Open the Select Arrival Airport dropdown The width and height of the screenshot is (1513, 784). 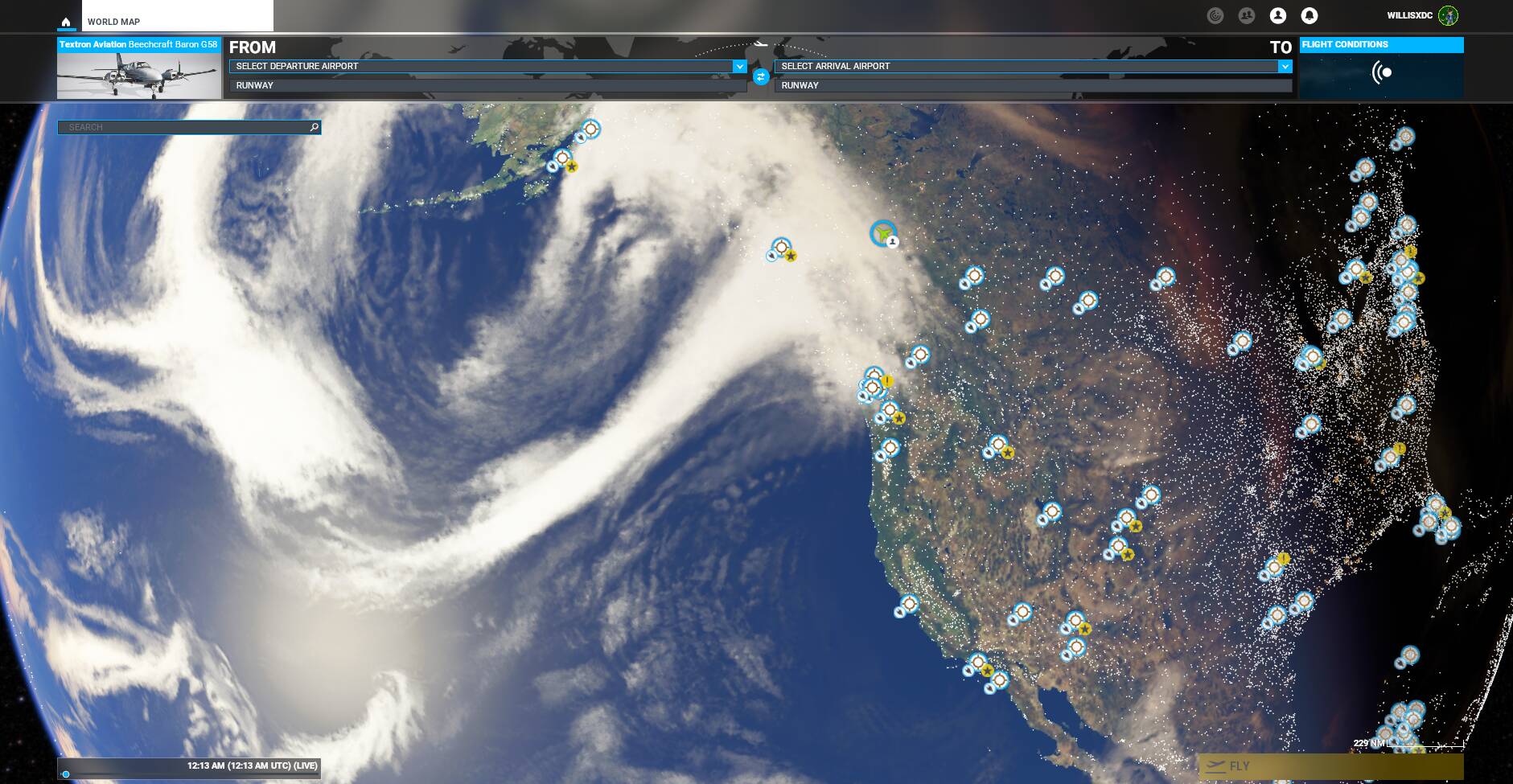(x=1033, y=66)
